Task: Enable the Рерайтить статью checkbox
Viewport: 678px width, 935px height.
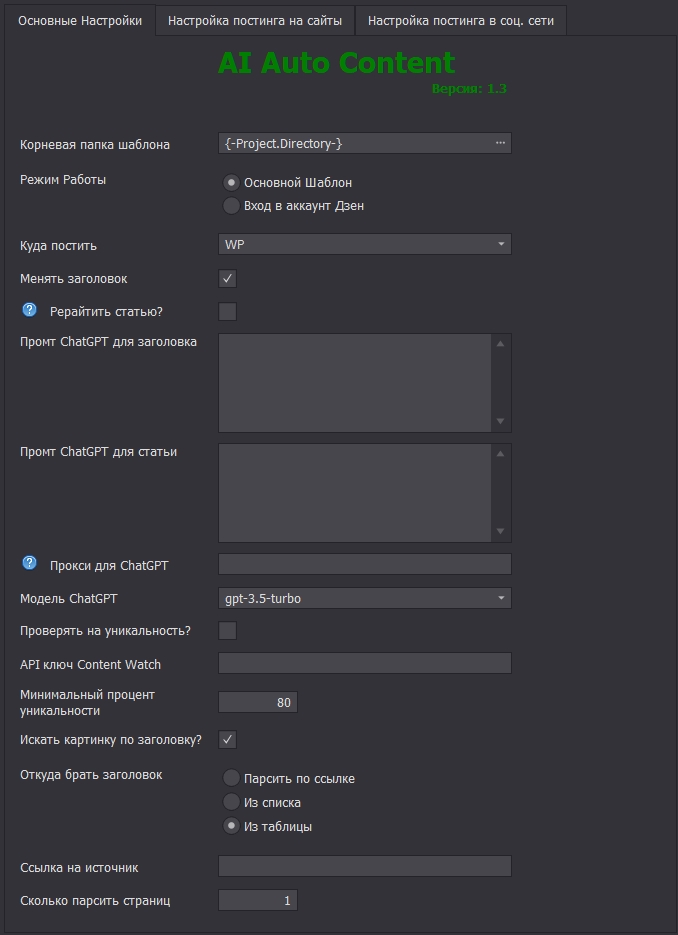Action: [x=228, y=311]
